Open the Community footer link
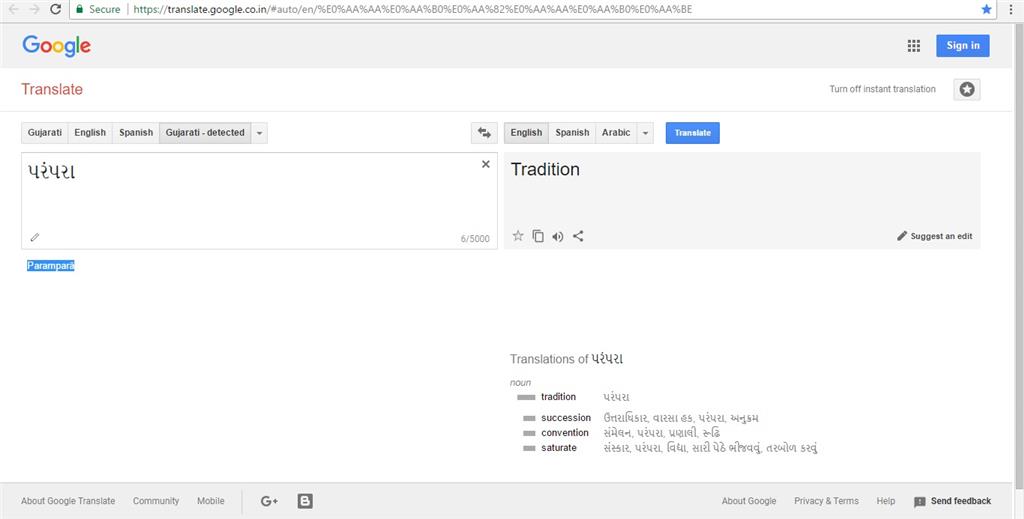The width and height of the screenshot is (1024, 519). click(x=155, y=501)
